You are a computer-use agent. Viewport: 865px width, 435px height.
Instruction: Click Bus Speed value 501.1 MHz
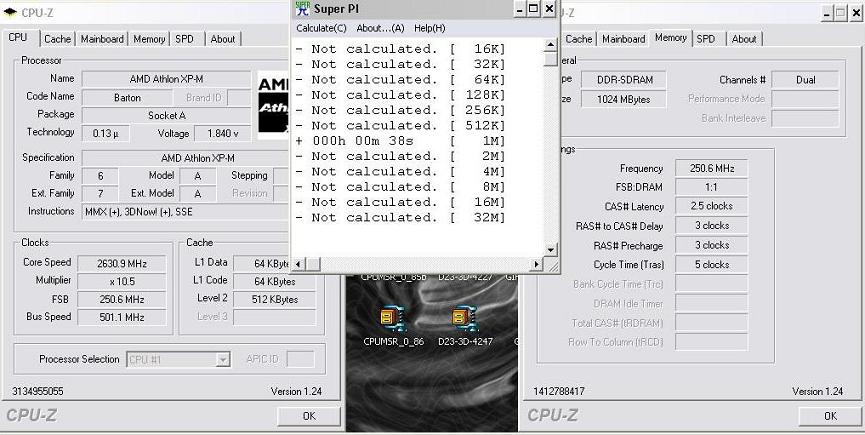pos(122,317)
